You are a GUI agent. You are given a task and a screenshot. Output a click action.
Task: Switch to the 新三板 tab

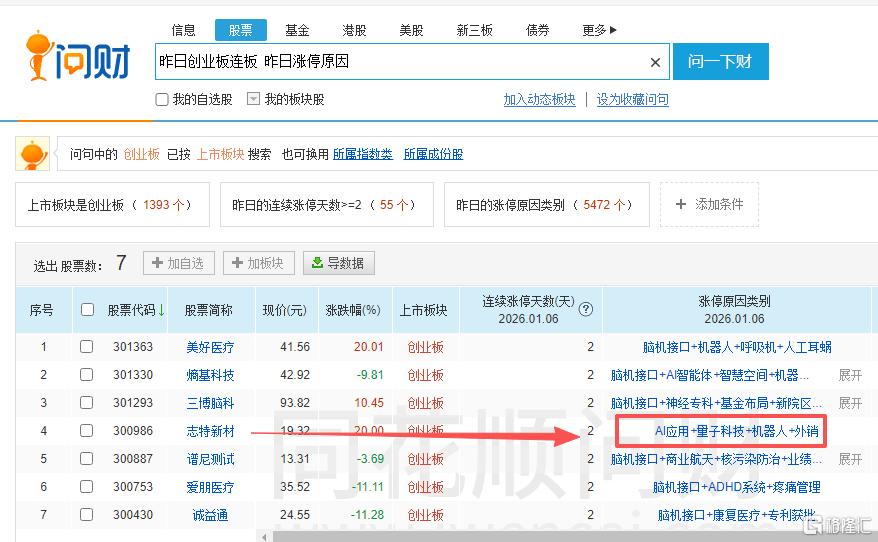click(475, 30)
